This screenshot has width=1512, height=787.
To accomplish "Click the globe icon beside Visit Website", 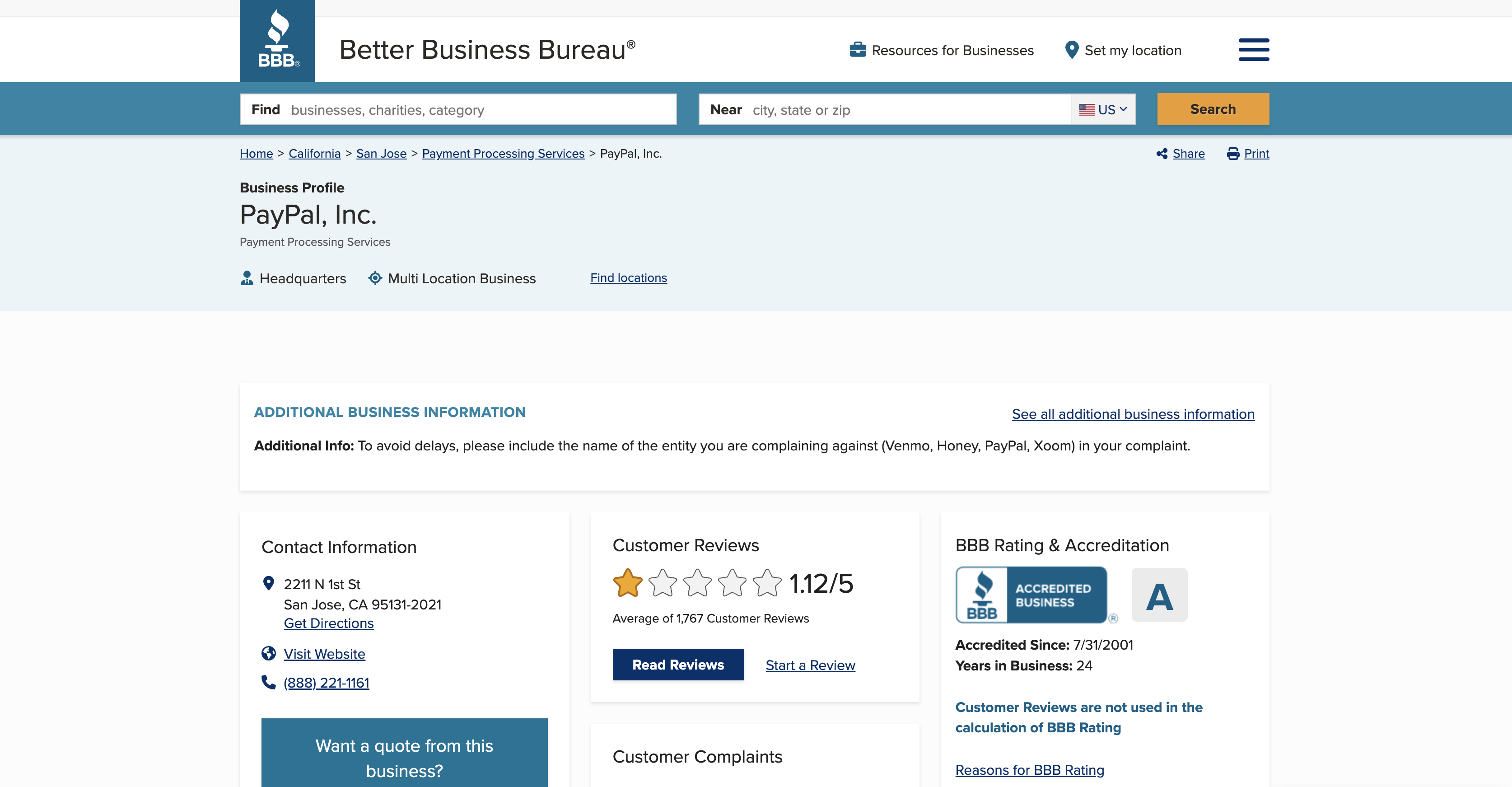I will 269,654.
